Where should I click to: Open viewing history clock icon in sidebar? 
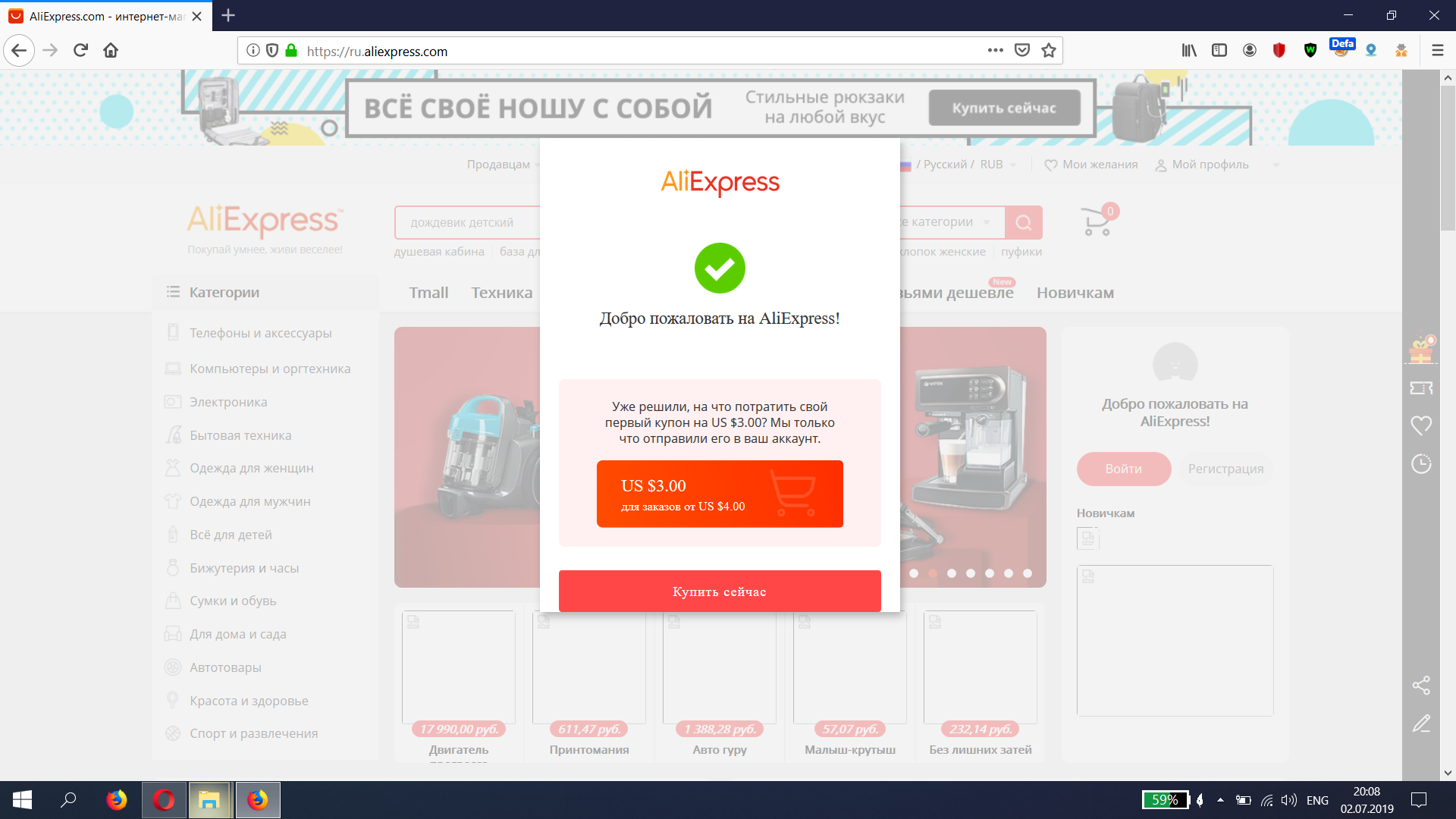[x=1421, y=463]
